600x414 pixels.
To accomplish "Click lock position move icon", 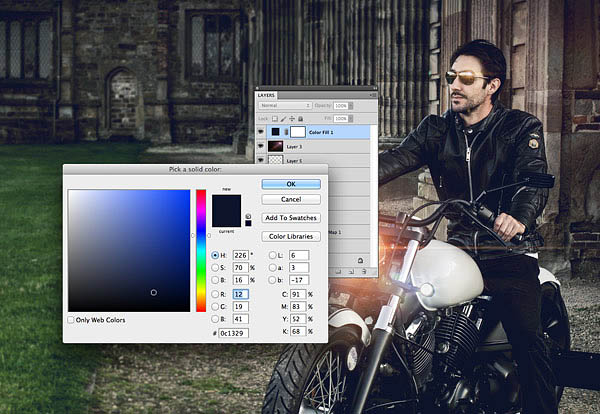I will point(292,119).
